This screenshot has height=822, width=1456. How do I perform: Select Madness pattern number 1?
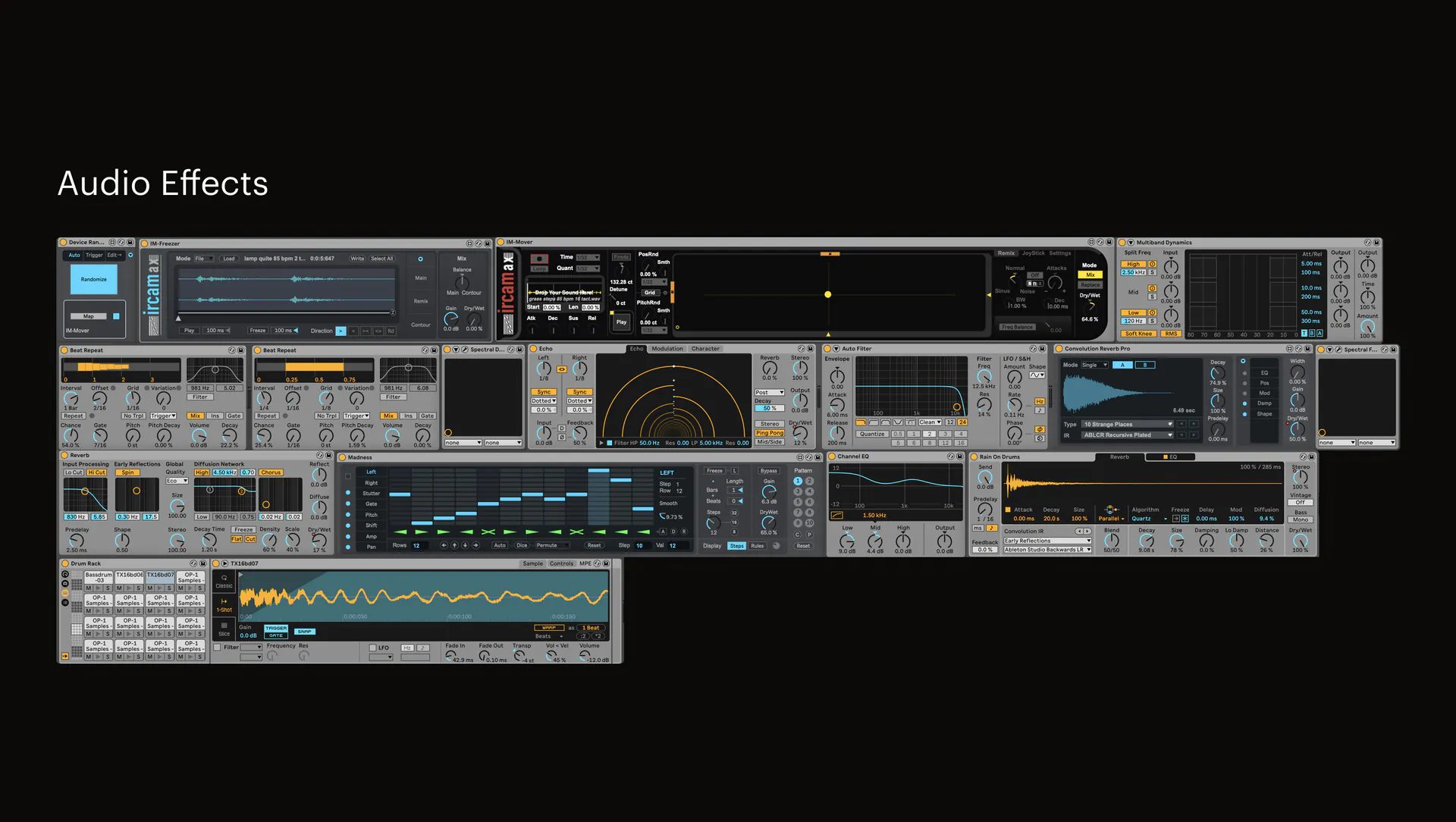(x=798, y=481)
